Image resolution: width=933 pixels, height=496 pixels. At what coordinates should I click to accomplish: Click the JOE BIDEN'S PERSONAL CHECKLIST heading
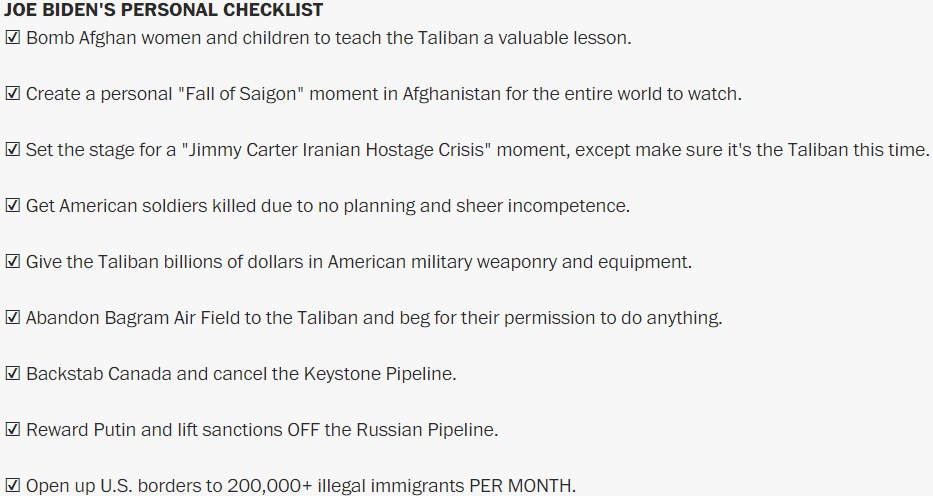(163, 10)
